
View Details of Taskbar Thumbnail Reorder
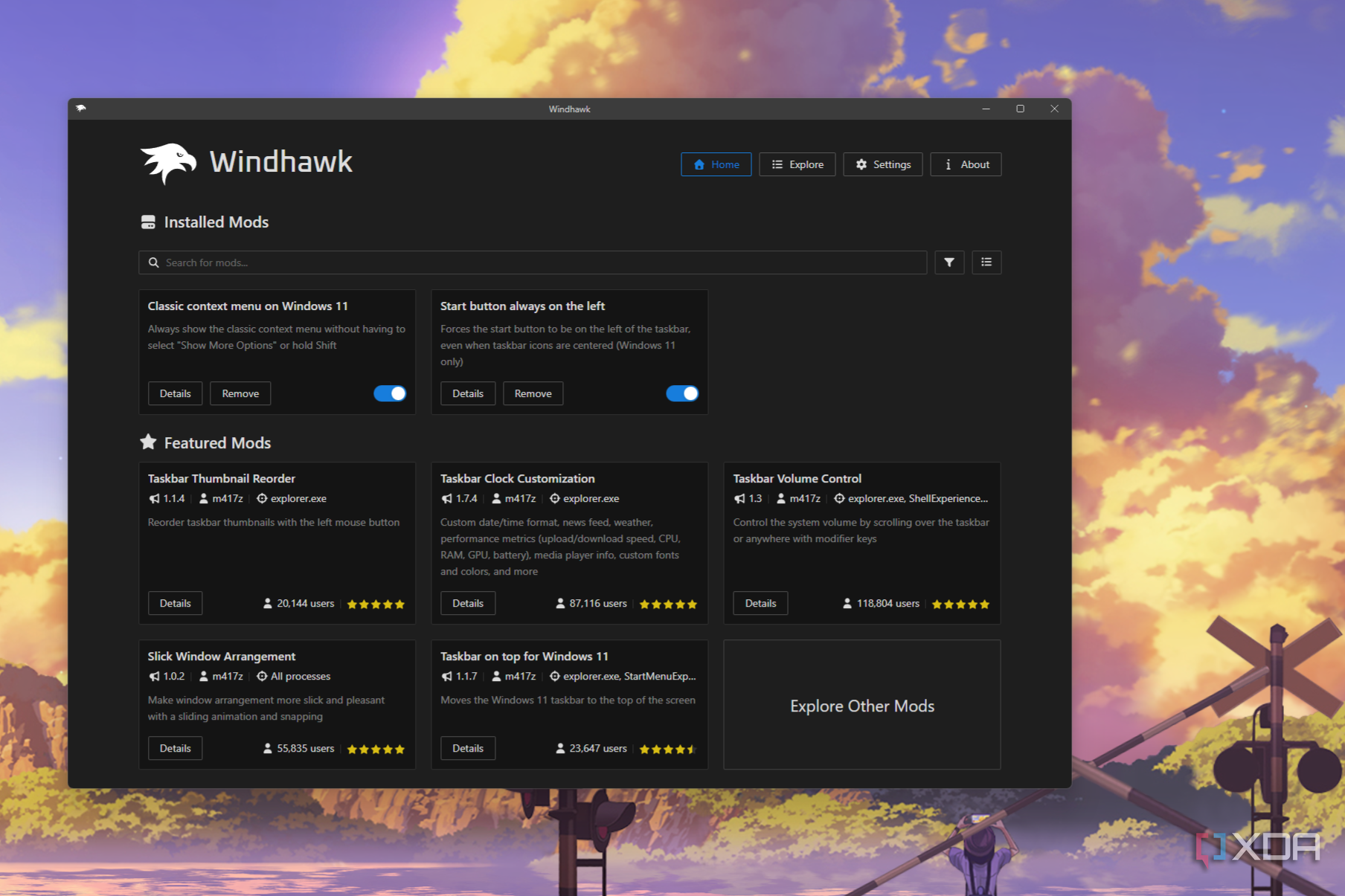pyautogui.click(x=176, y=603)
